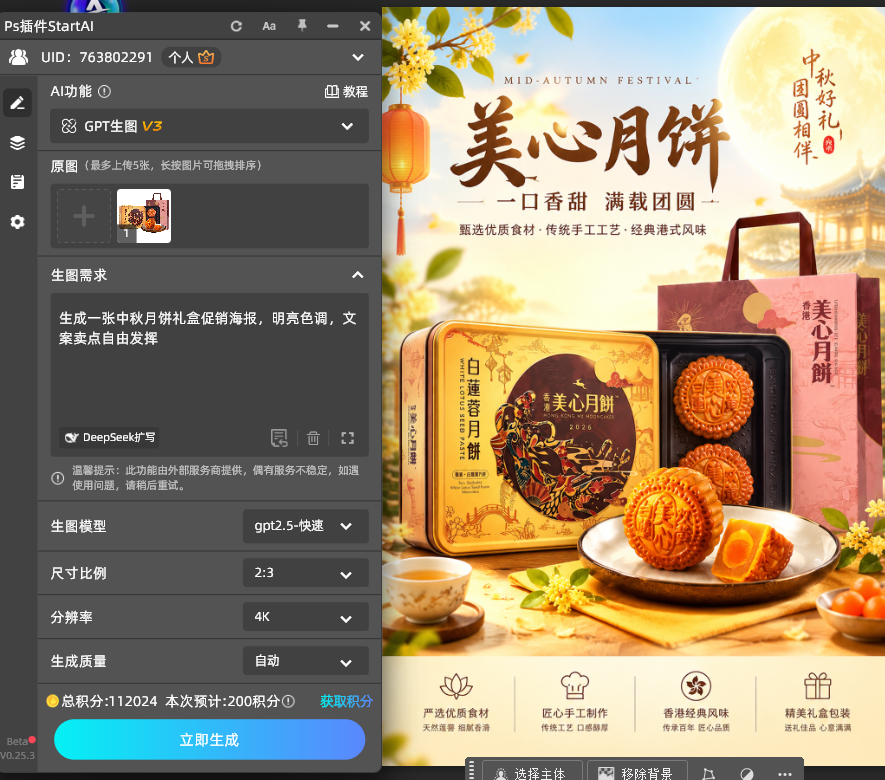Open the saved records sidebar icon

[x=17, y=182]
